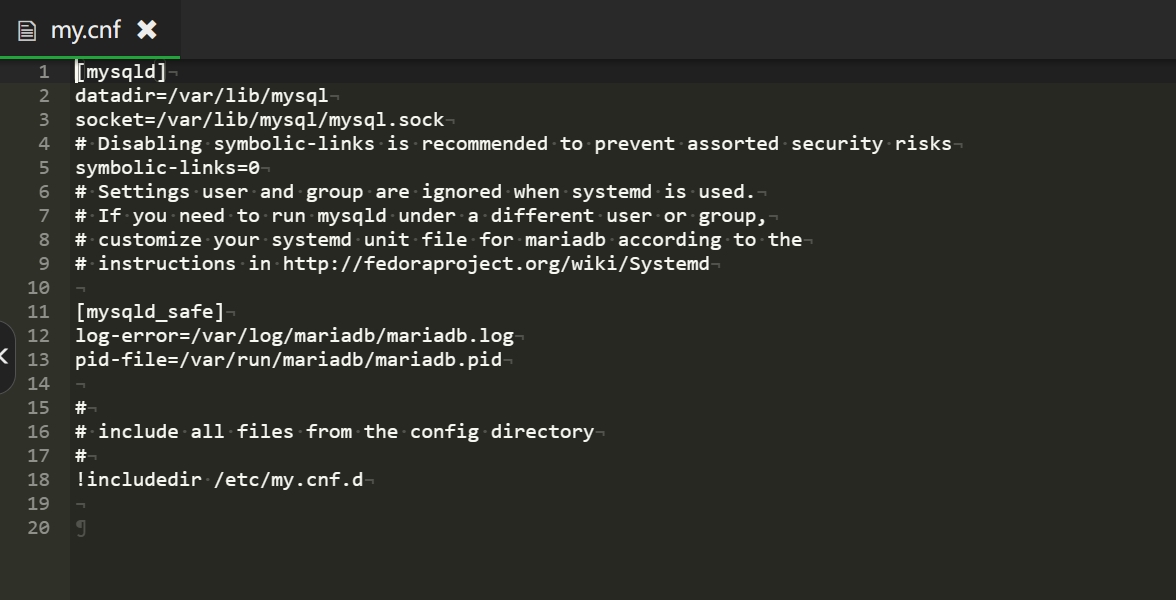Click the !includedir /etc/my.cnf.d line
1176x600 pixels.
point(219,480)
